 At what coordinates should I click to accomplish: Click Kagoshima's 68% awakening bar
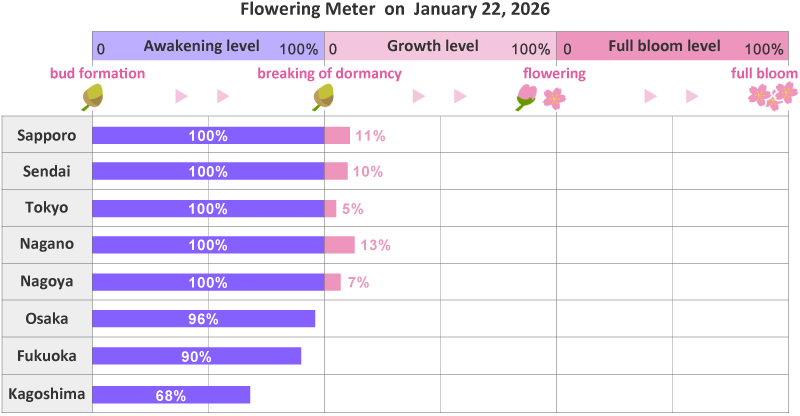pyautogui.click(x=171, y=394)
